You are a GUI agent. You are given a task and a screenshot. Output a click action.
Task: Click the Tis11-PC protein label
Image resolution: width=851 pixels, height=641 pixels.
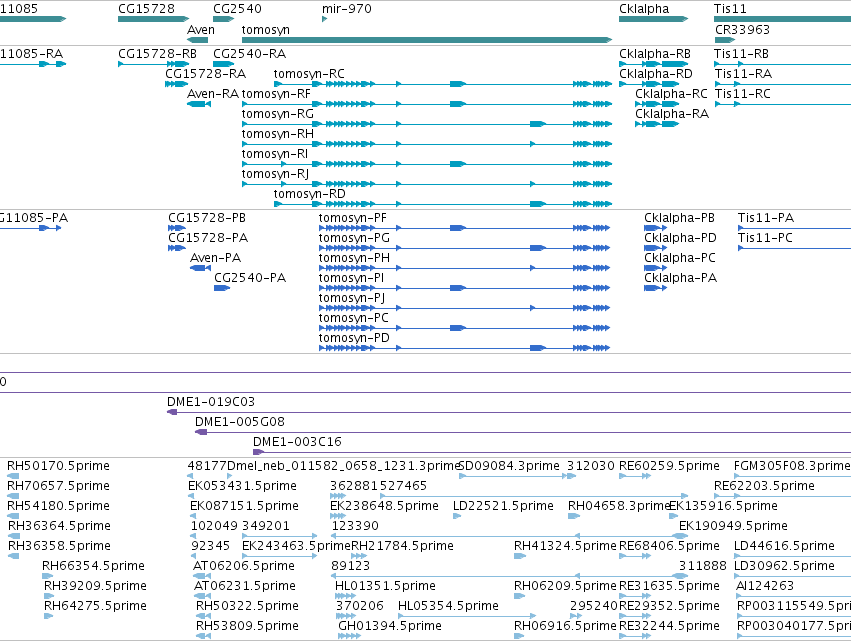[x=765, y=238]
